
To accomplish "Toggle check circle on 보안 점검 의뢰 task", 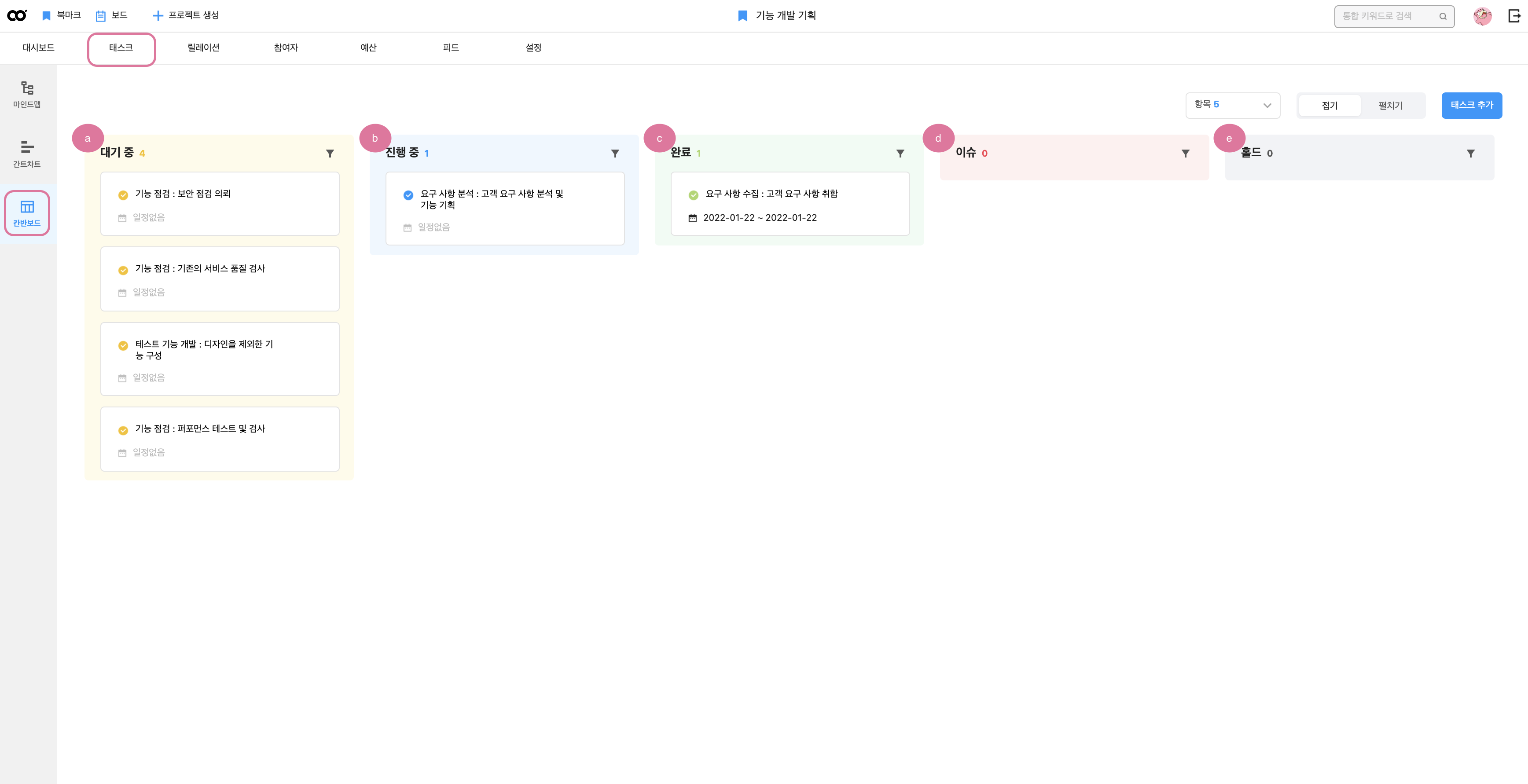I will [123, 195].
